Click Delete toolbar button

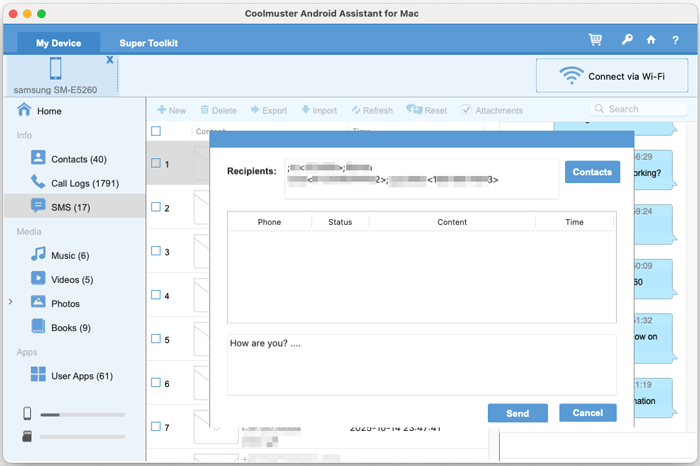[x=218, y=110]
